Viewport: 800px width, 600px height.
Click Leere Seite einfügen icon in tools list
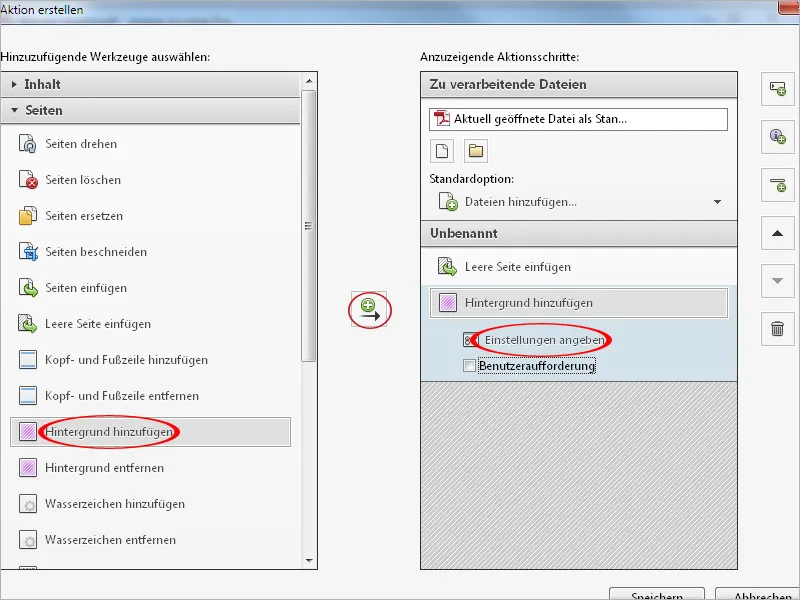point(28,323)
